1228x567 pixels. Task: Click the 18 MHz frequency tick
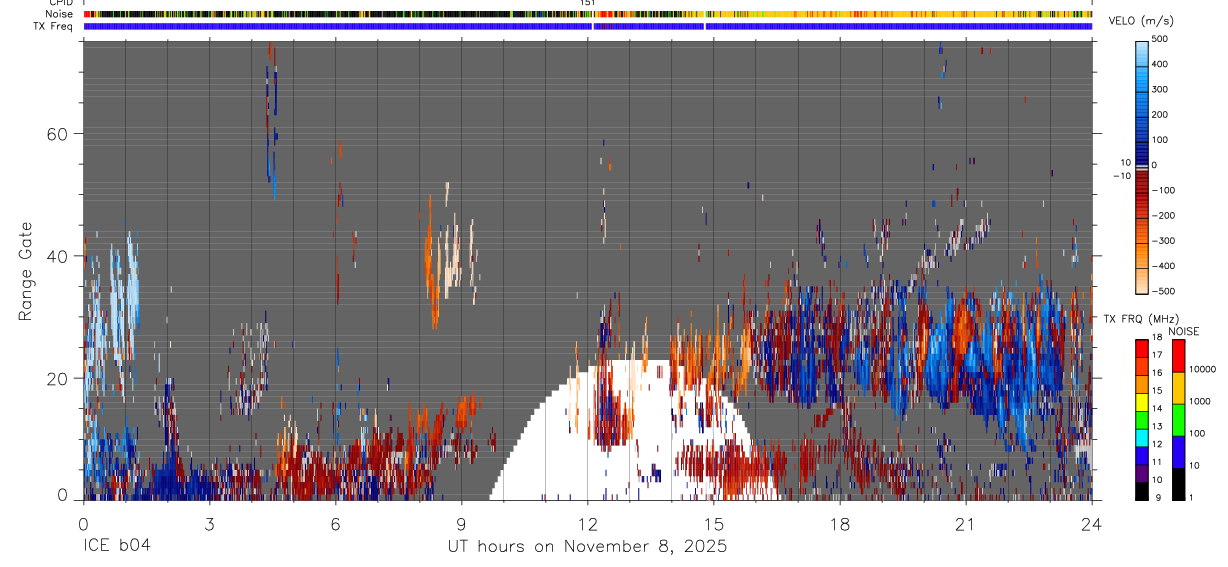pos(1157,338)
